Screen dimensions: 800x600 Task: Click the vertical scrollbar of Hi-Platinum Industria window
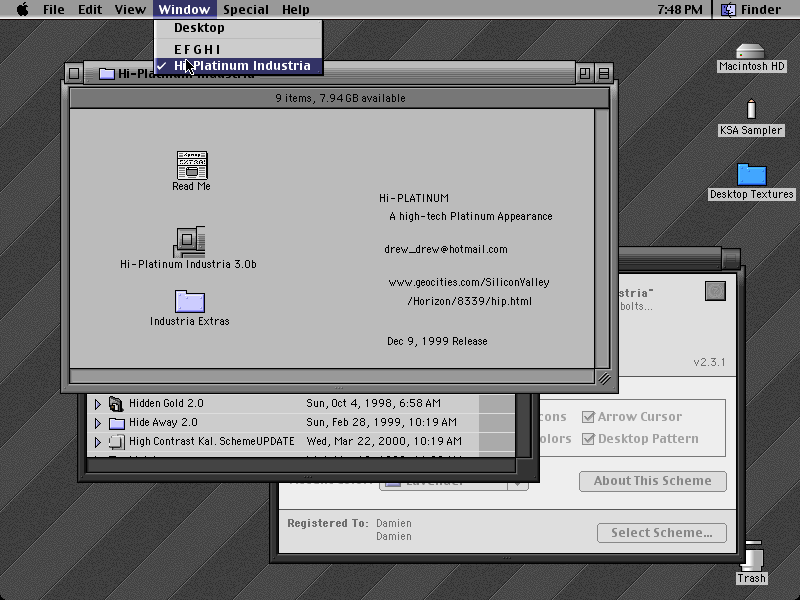pyautogui.click(x=602, y=238)
